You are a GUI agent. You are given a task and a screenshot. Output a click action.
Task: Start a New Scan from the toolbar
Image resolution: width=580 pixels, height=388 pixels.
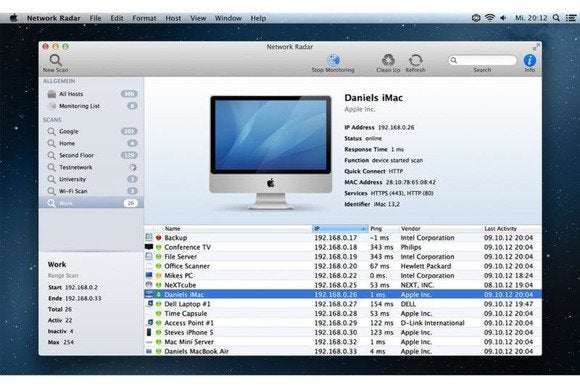(x=55, y=63)
